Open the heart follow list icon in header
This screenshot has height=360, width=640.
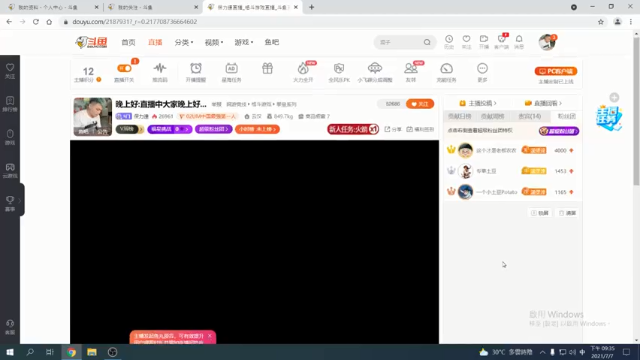tap(466, 39)
